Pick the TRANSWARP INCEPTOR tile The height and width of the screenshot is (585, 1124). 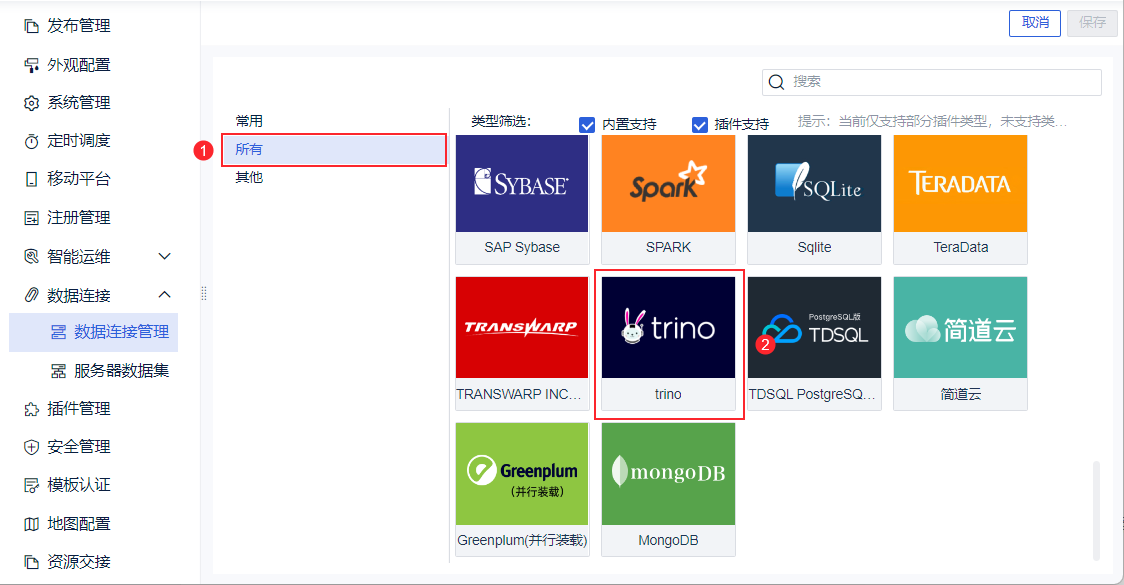pos(522,343)
